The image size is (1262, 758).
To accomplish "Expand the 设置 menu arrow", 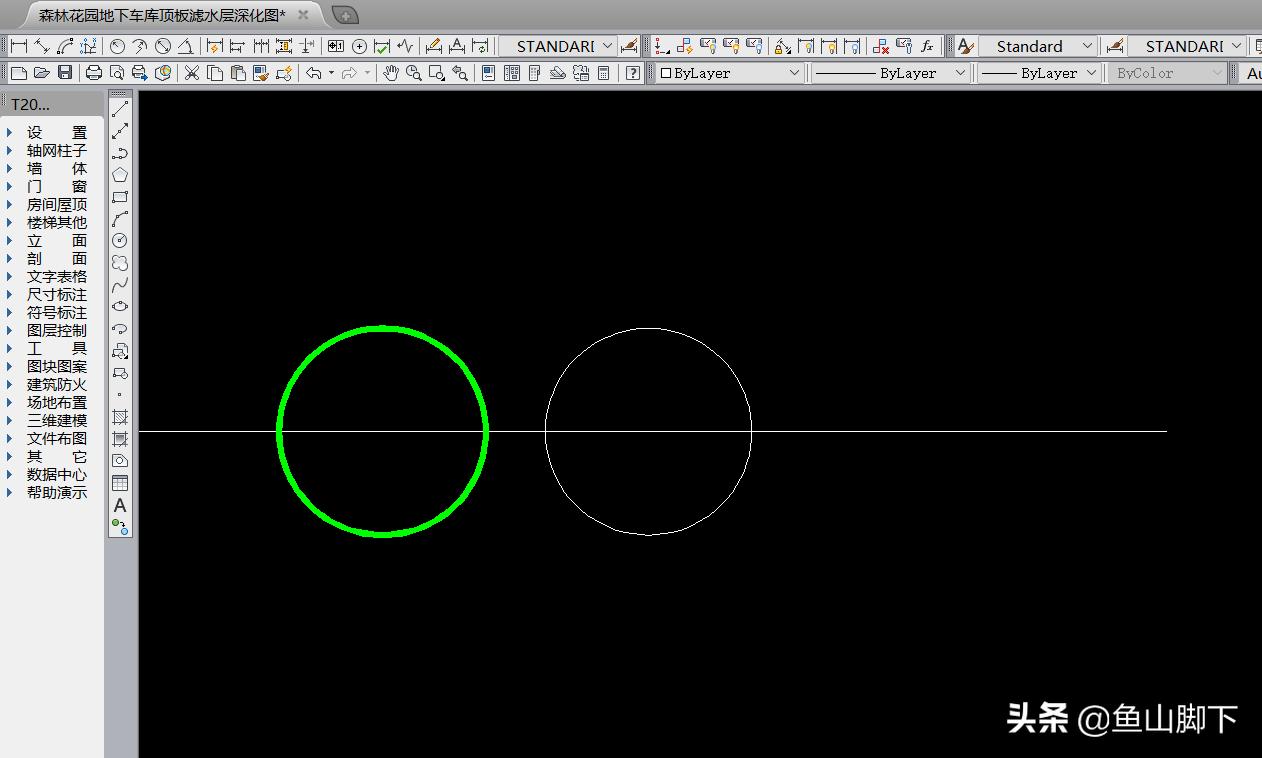I will [10, 132].
